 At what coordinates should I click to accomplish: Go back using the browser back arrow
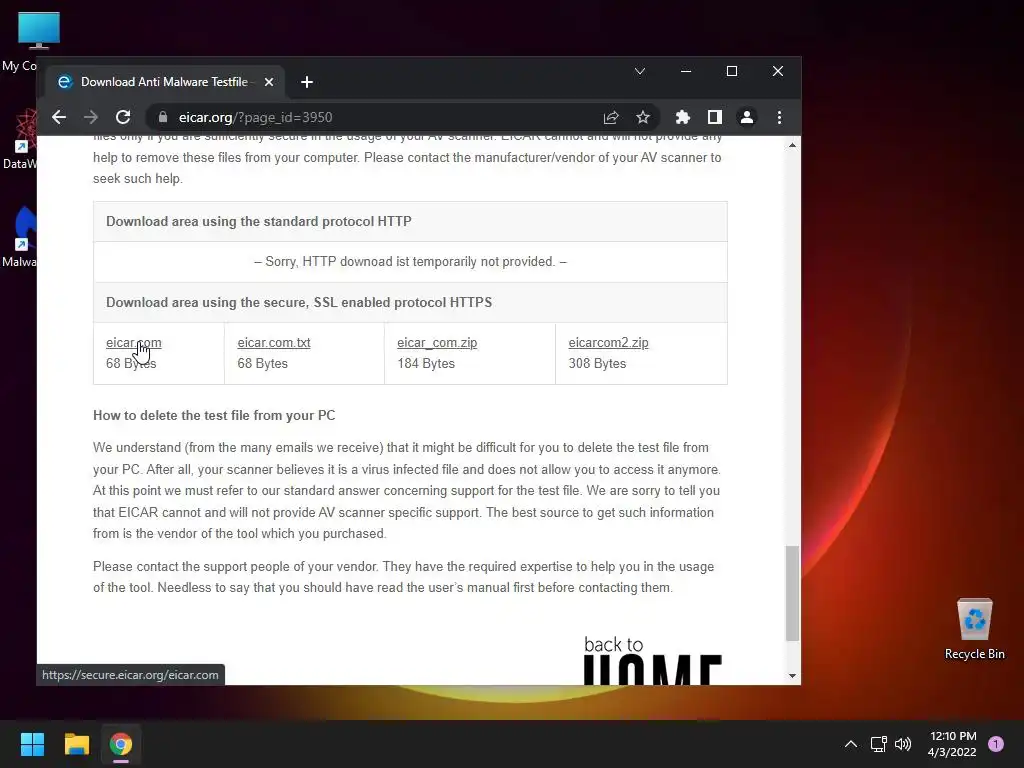coord(59,118)
